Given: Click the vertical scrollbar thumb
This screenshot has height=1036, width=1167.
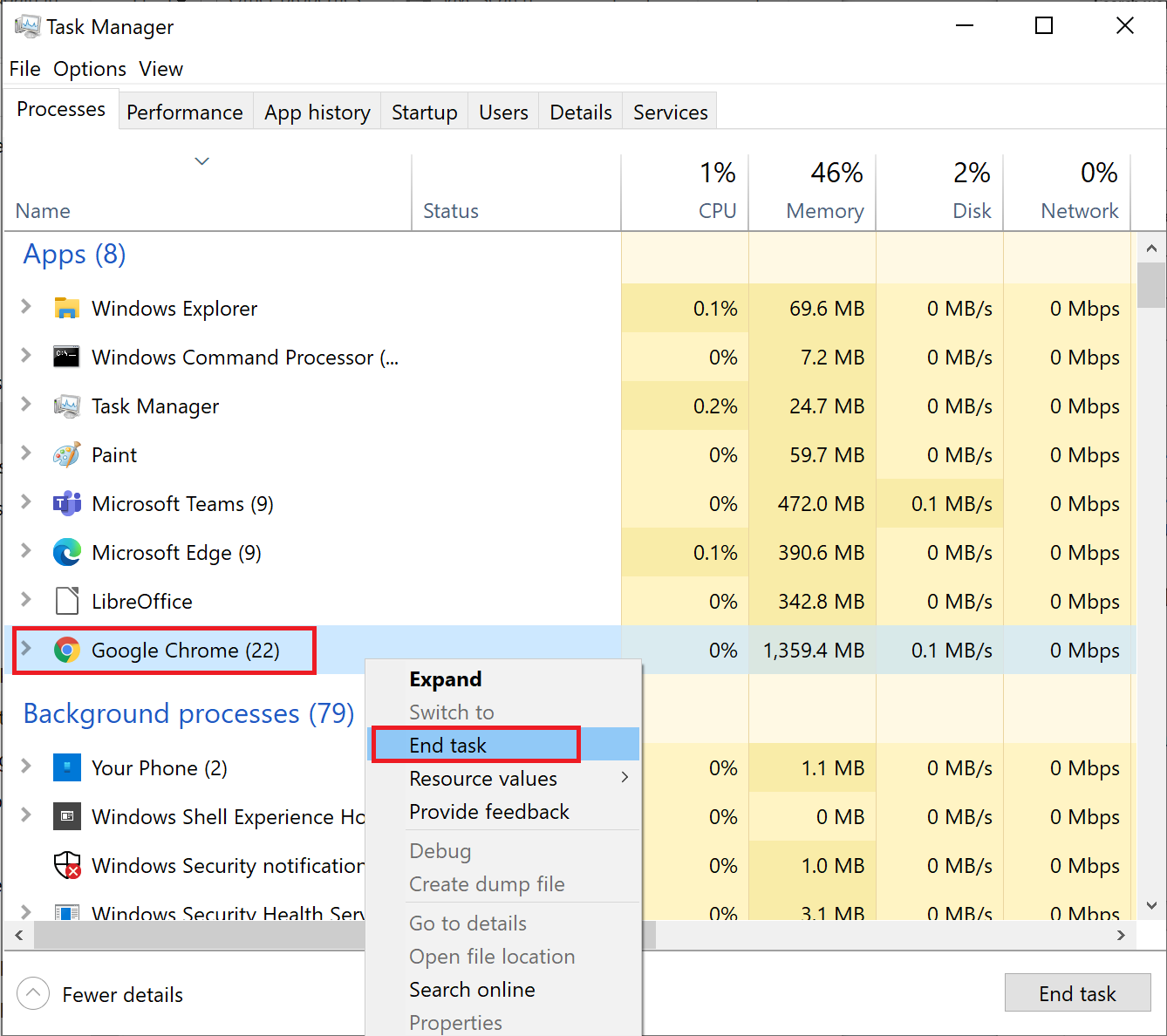Looking at the screenshot, I should [x=1151, y=283].
